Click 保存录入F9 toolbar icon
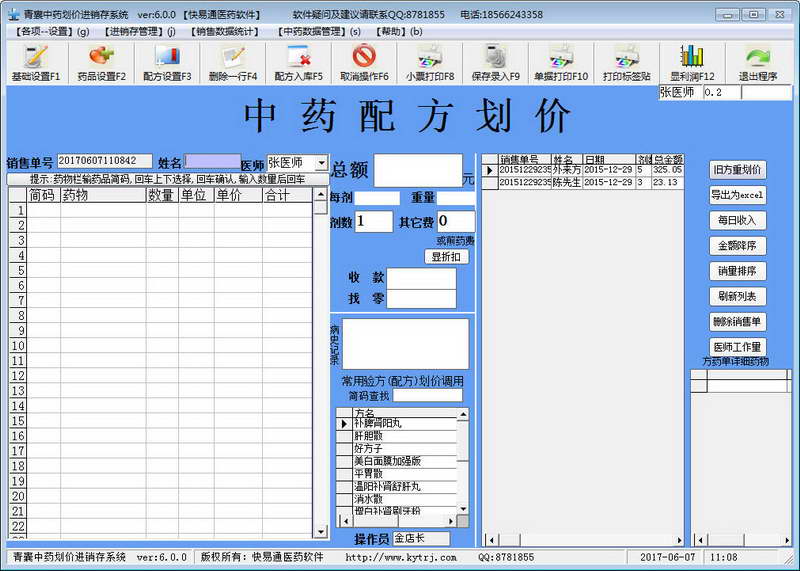Screen dimensions: 800x571 tap(496, 63)
